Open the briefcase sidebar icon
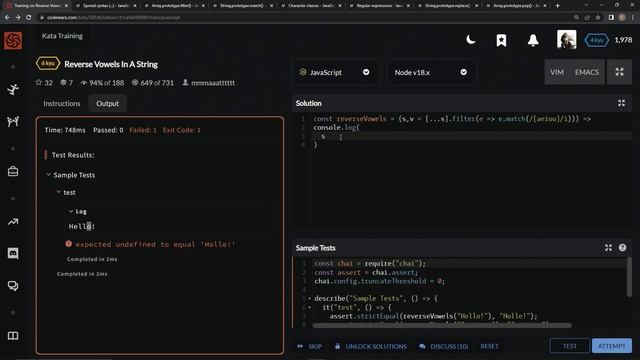The image size is (640, 360). pos(13,171)
